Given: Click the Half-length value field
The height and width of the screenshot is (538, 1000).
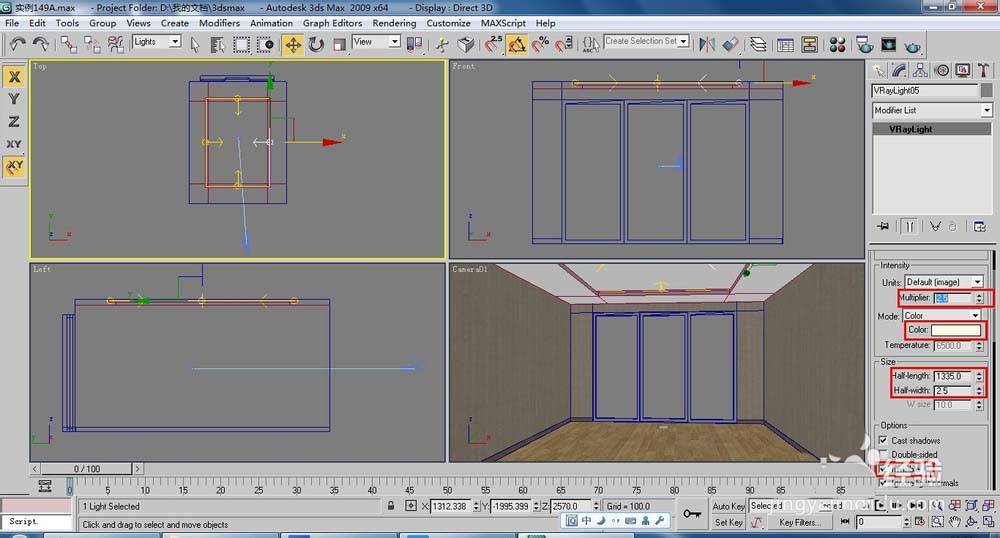Looking at the screenshot, I should tap(953, 376).
